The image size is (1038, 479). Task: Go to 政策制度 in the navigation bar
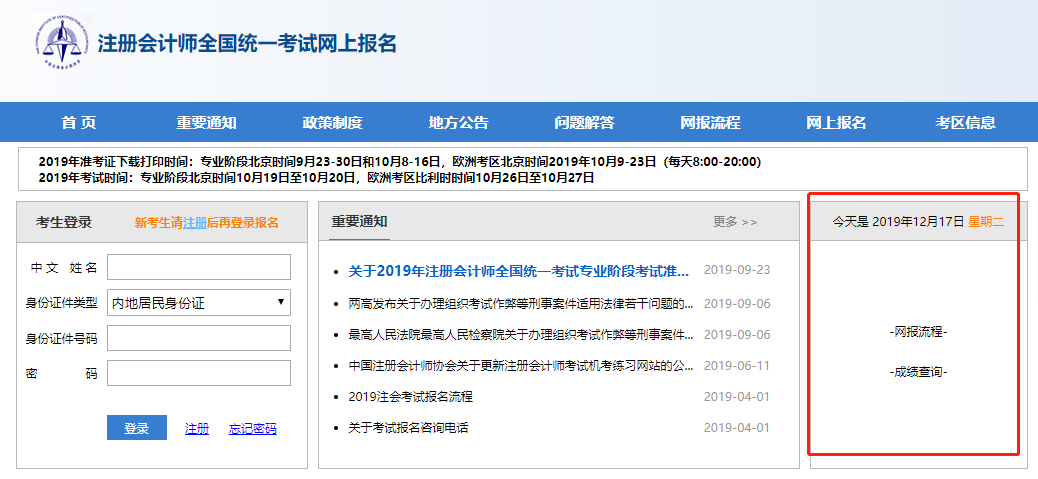tap(332, 123)
